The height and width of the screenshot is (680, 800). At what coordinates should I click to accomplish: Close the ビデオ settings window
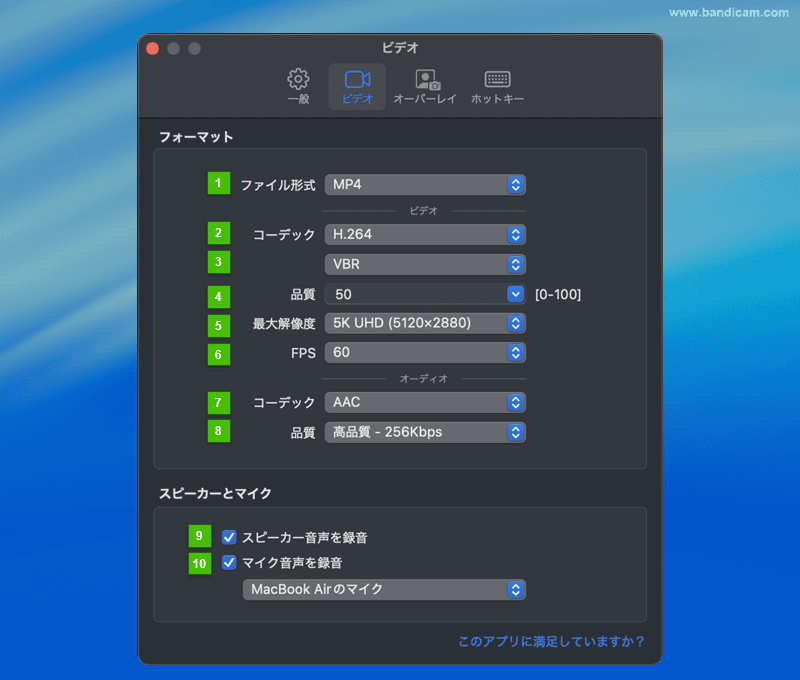(153, 48)
